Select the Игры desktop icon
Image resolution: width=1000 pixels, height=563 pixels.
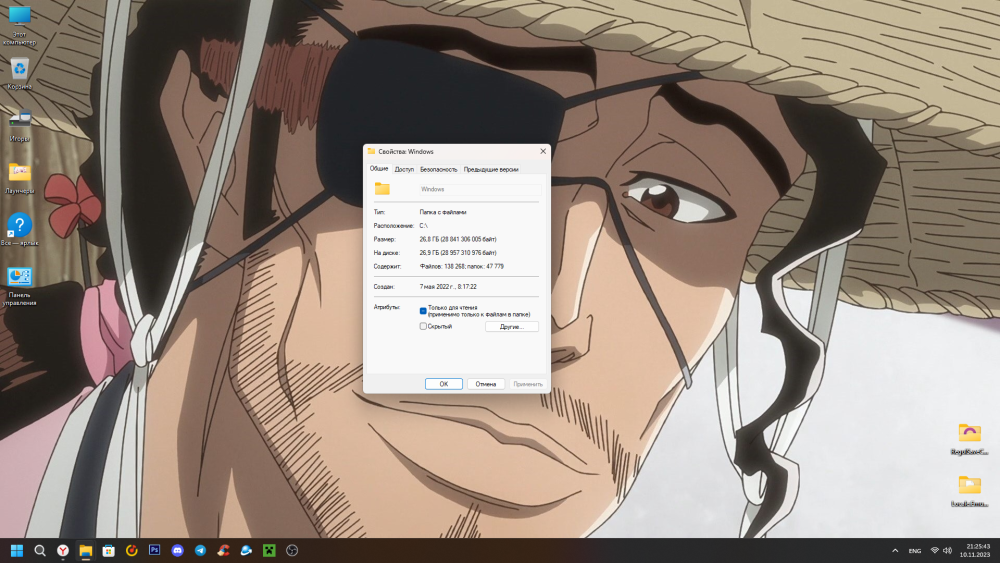(x=20, y=126)
